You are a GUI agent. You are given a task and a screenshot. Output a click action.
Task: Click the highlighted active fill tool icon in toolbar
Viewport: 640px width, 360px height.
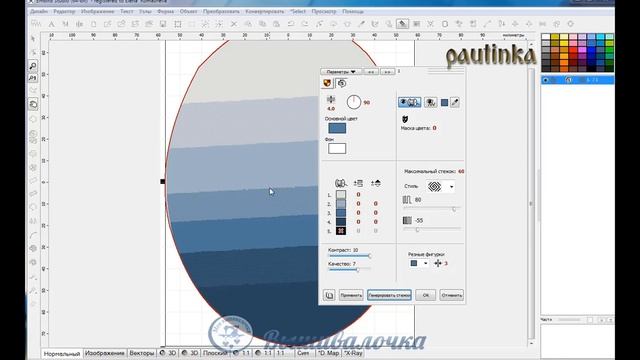pos(402,24)
